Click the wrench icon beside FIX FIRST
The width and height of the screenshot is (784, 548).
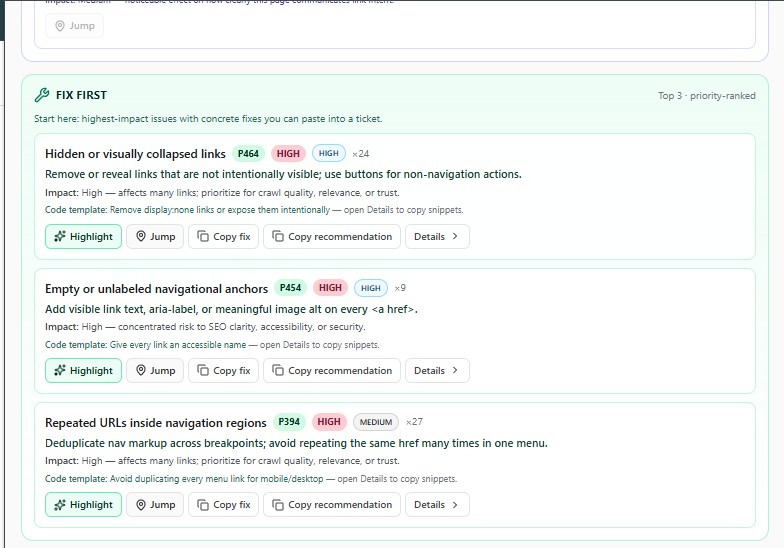point(42,96)
